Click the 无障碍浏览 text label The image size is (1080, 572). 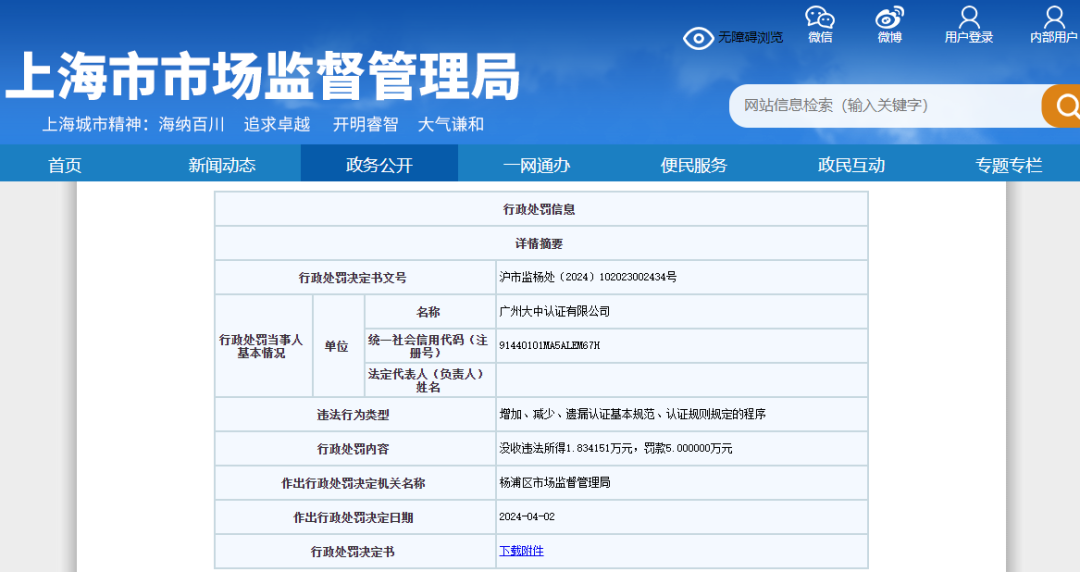pyautogui.click(x=750, y=38)
